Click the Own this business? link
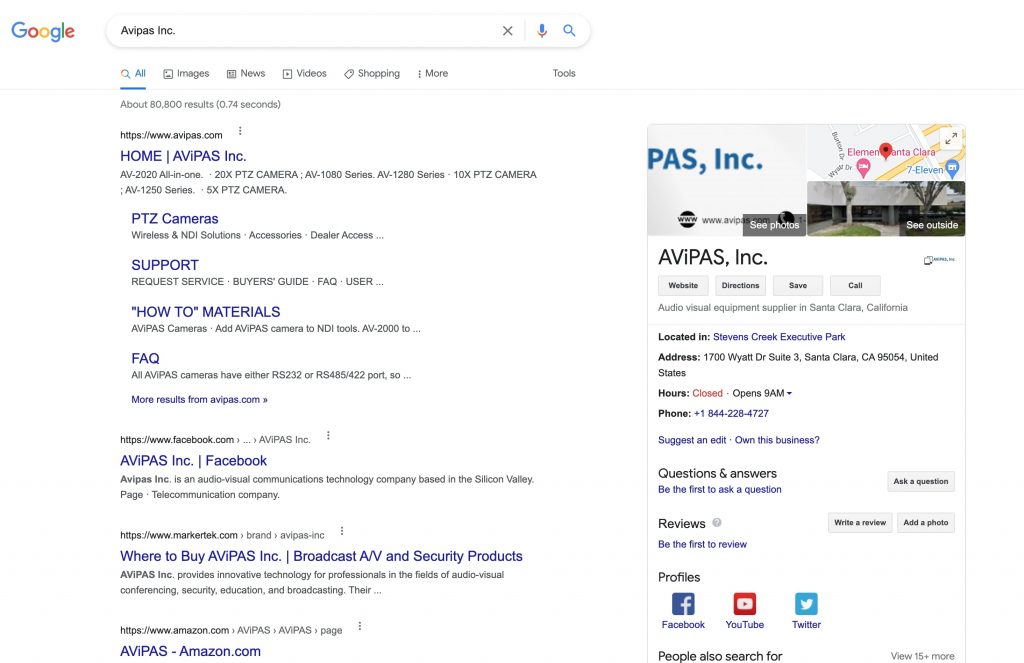The height and width of the screenshot is (663, 1024). [777, 440]
